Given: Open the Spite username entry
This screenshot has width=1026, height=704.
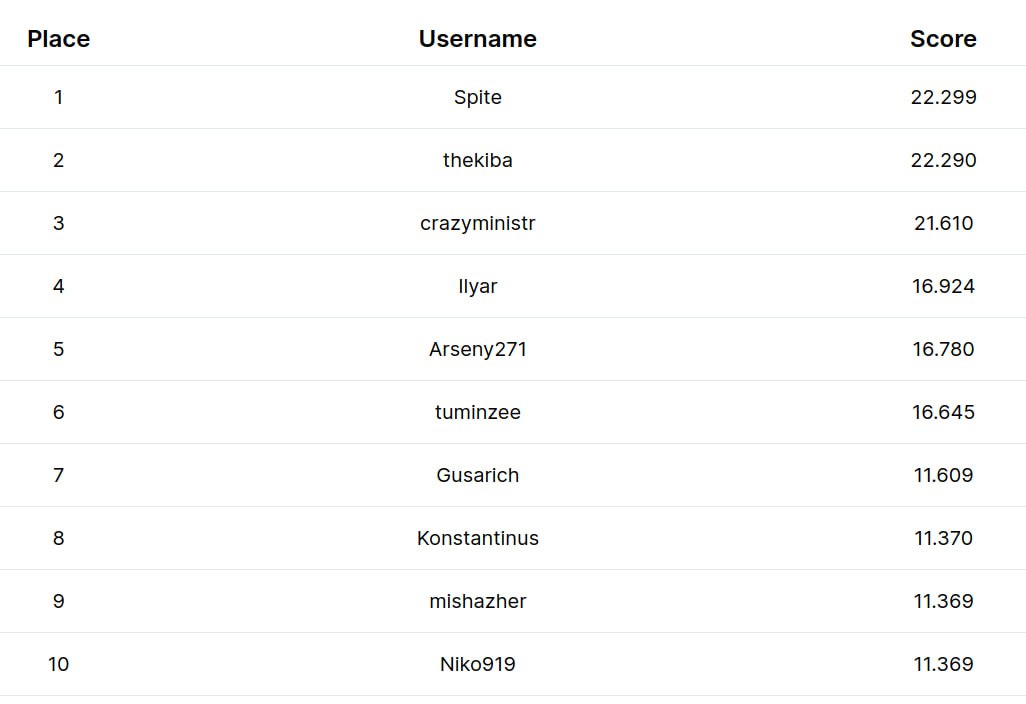Looking at the screenshot, I should coord(477,97).
